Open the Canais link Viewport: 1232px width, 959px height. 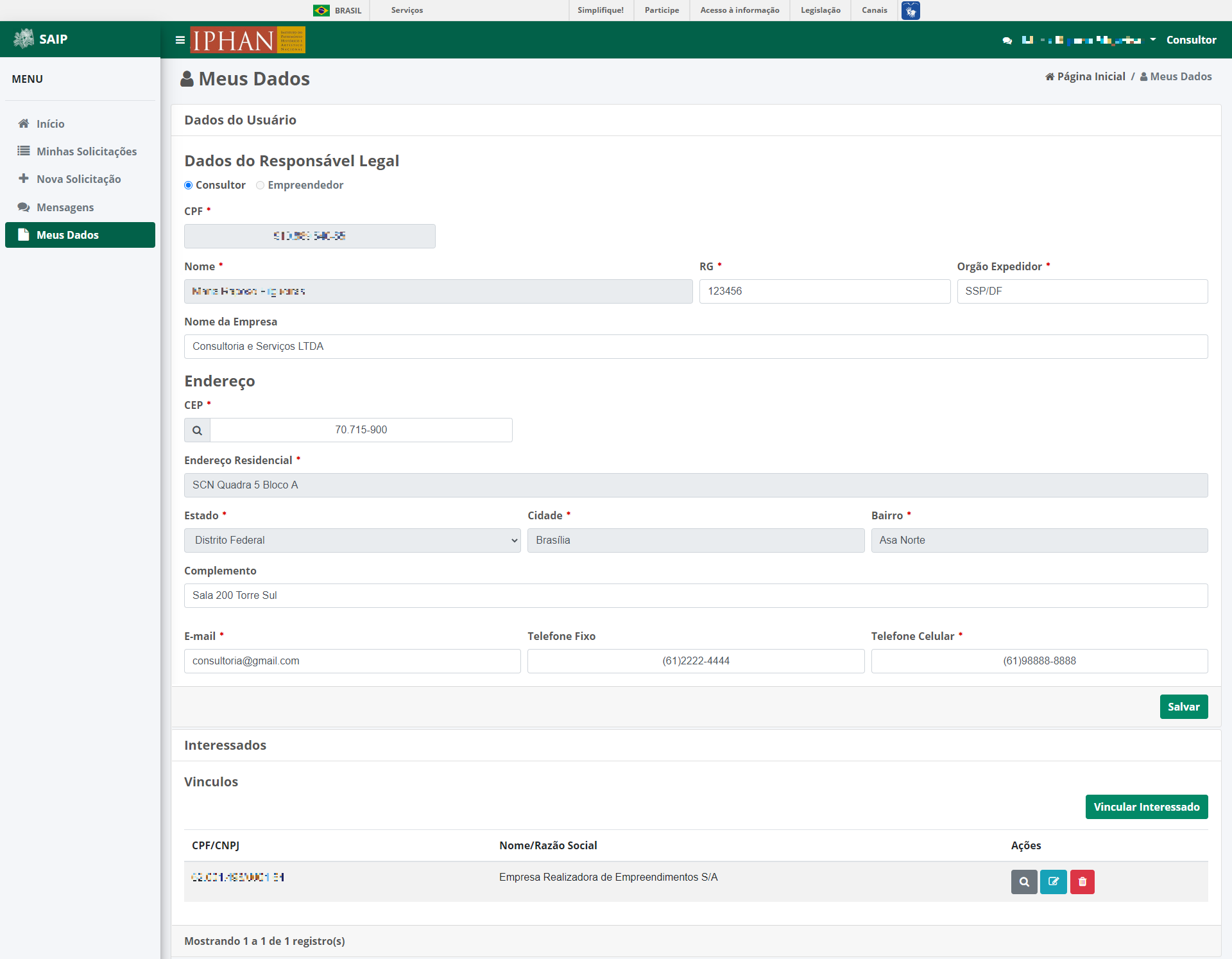tap(875, 10)
